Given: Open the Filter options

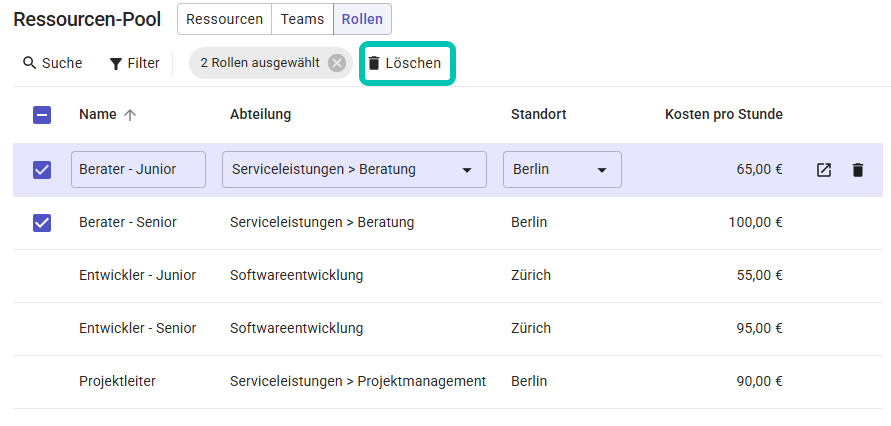Looking at the screenshot, I should 134,63.
